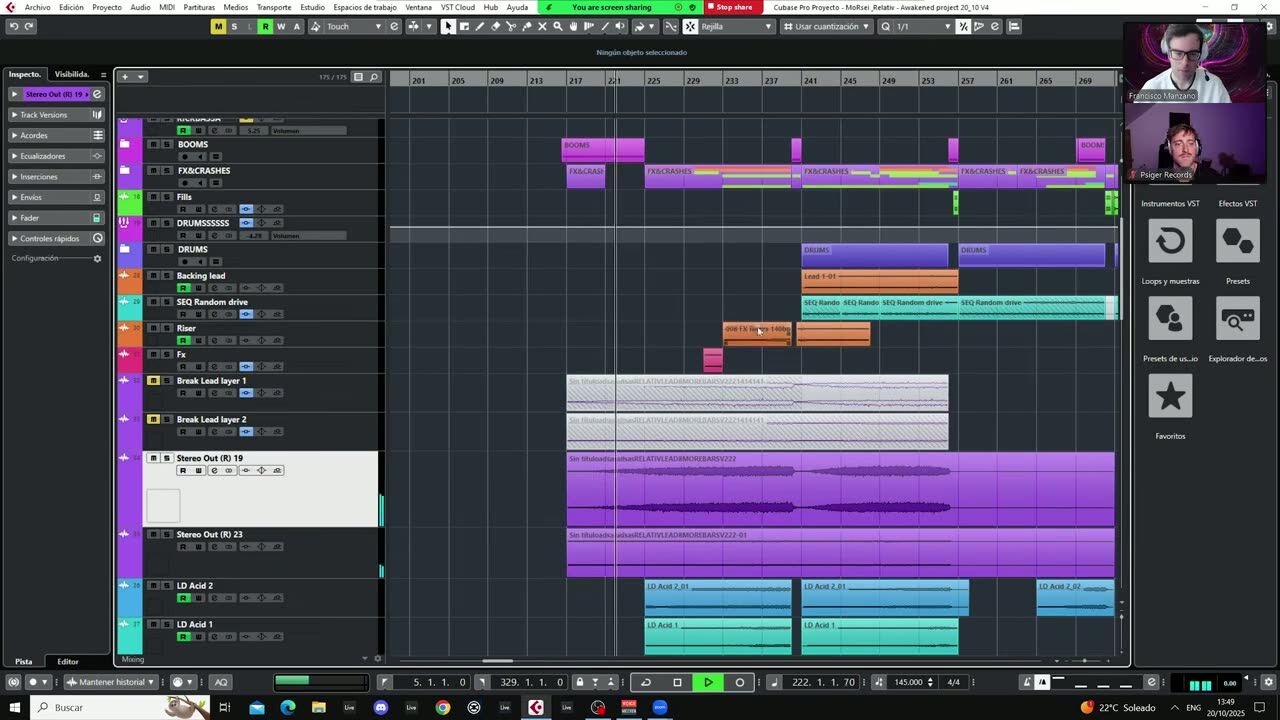This screenshot has height=720, width=1280.
Task: Open Google Chrome in Windows taskbar
Action: coord(443,707)
